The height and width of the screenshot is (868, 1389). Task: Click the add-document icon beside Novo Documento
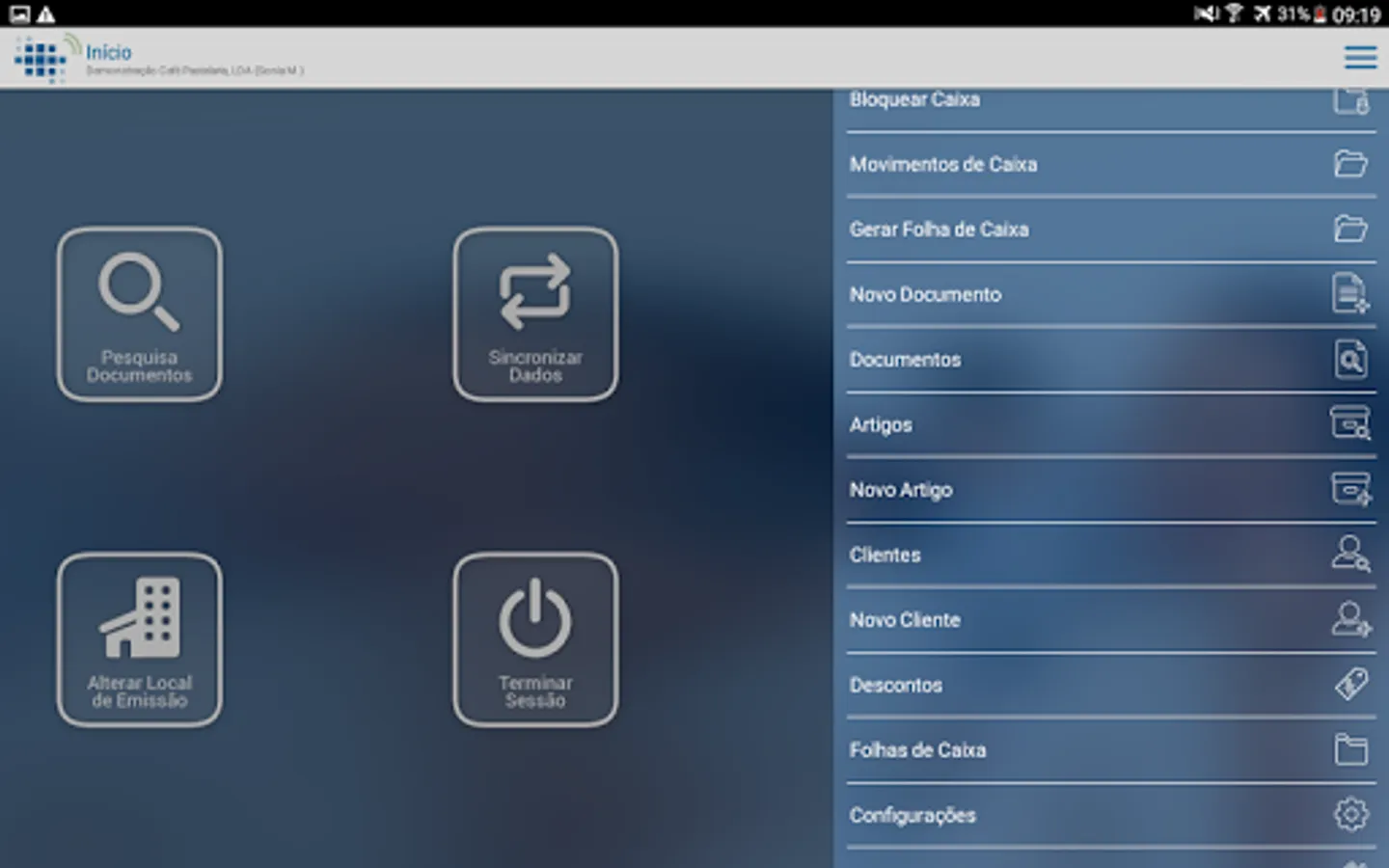click(x=1350, y=293)
